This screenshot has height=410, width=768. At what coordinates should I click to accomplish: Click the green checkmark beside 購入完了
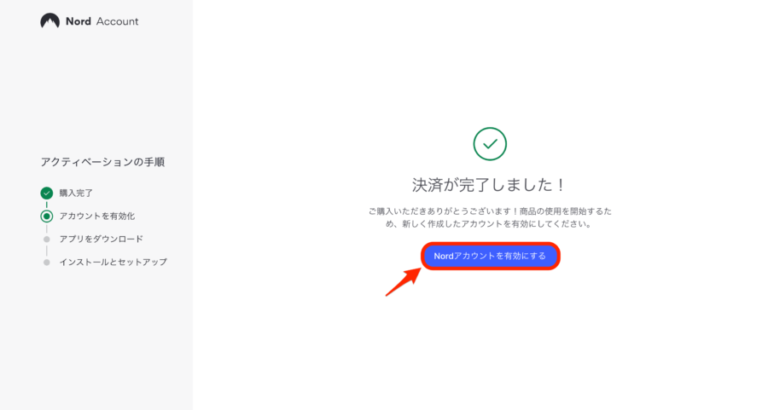[x=47, y=193]
